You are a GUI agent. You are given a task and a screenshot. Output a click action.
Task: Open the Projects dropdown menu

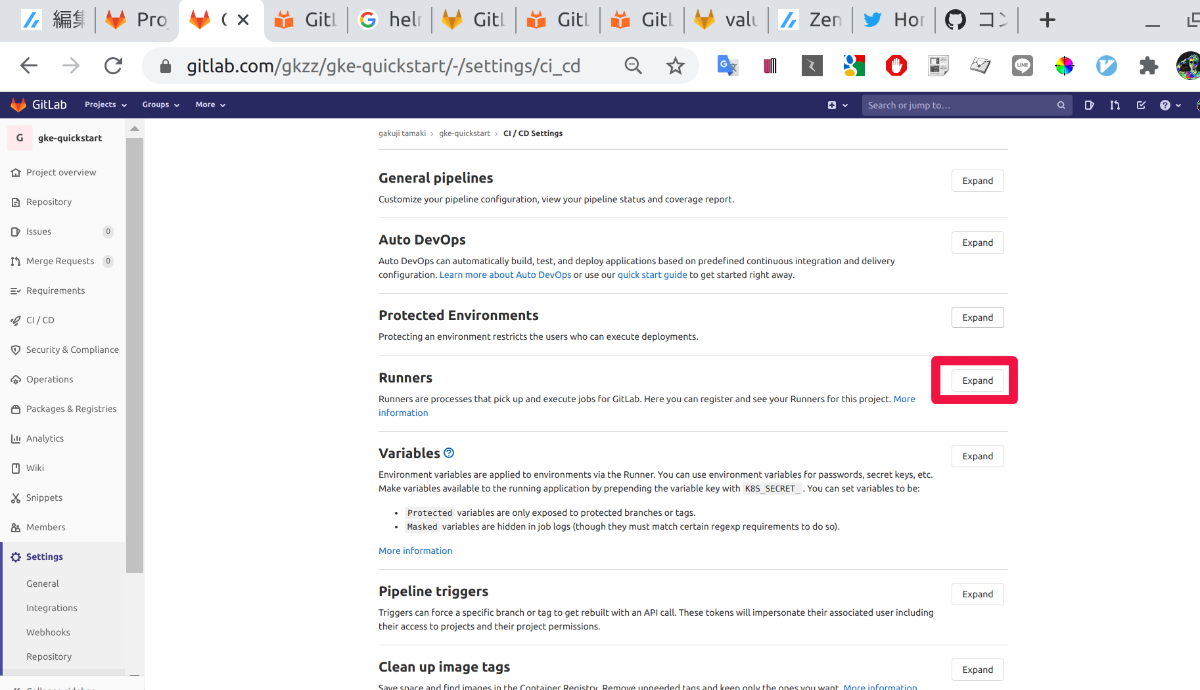point(106,105)
